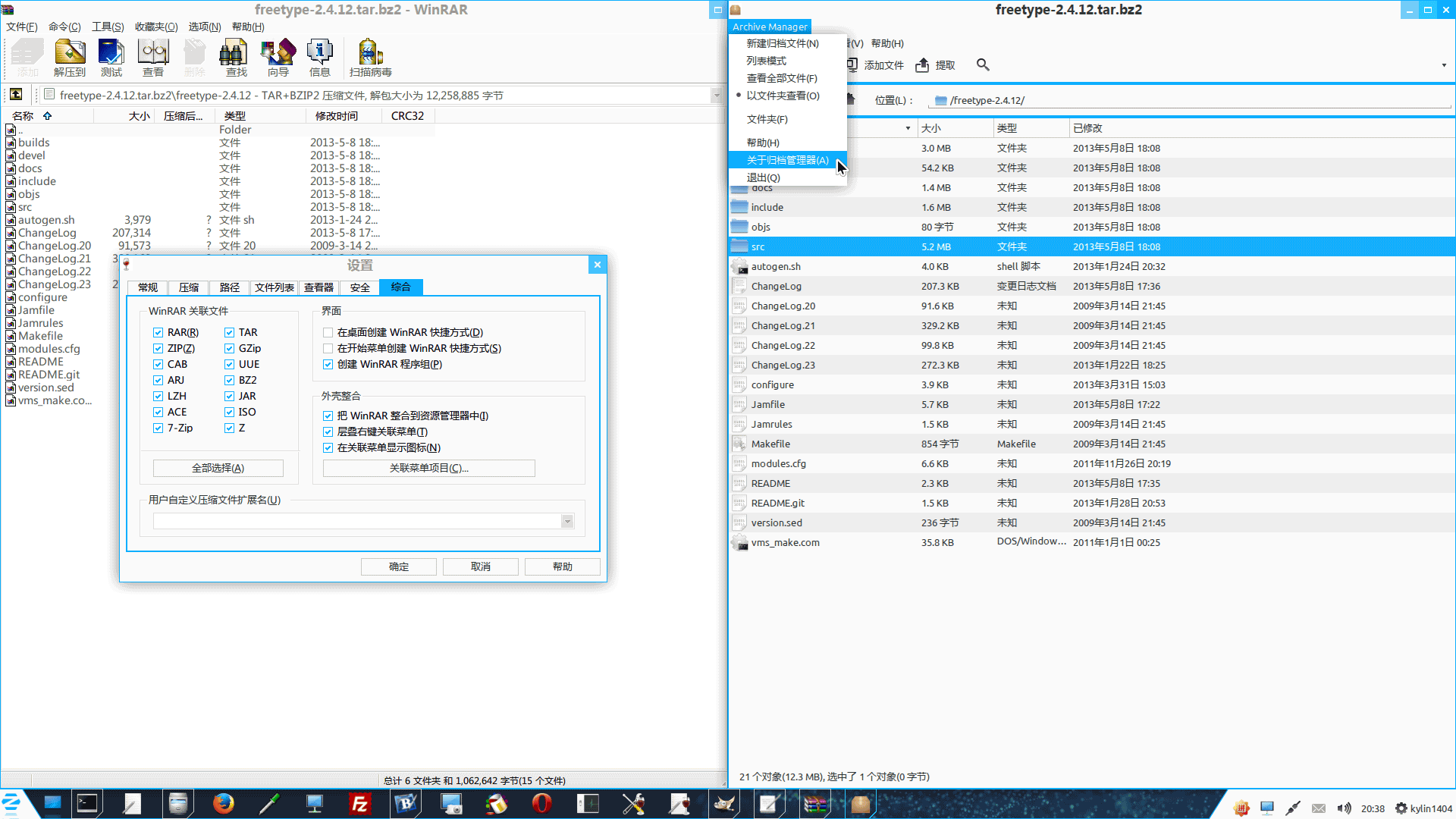Toggle the TAR association checkbox
The height and width of the screenshot is (819, 1456).
(x=229, y=332)
